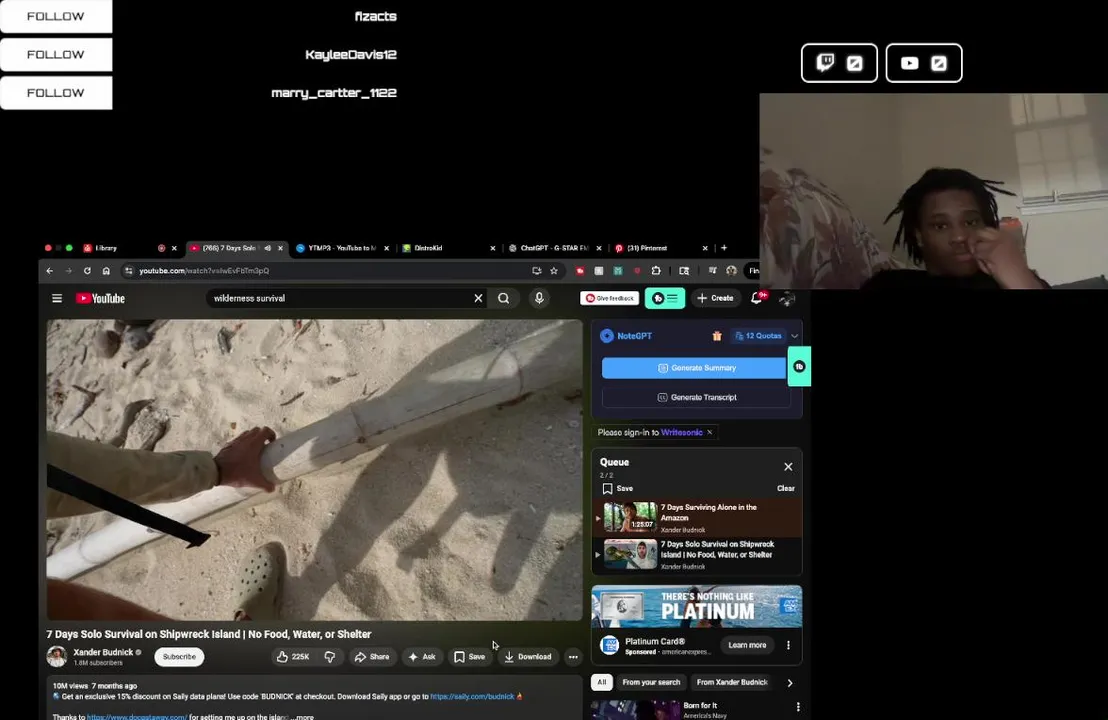Follow marry_cartter_1122
Image resolution: width=1108 pixels, height=720 pixels.
(56, 93)
